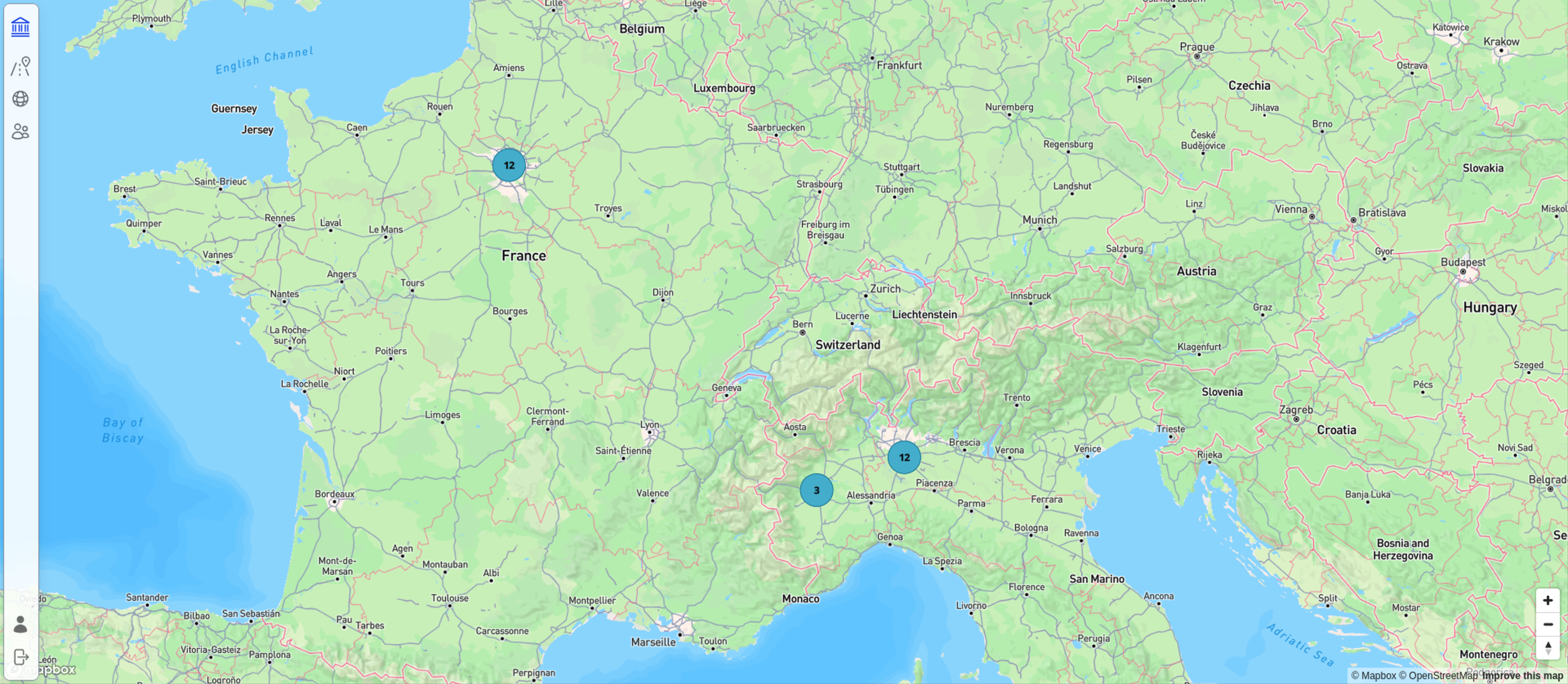Screen dimensions: 1568x684
Task: Expand the 12 cluster near Milan
Action: [904, 457]
